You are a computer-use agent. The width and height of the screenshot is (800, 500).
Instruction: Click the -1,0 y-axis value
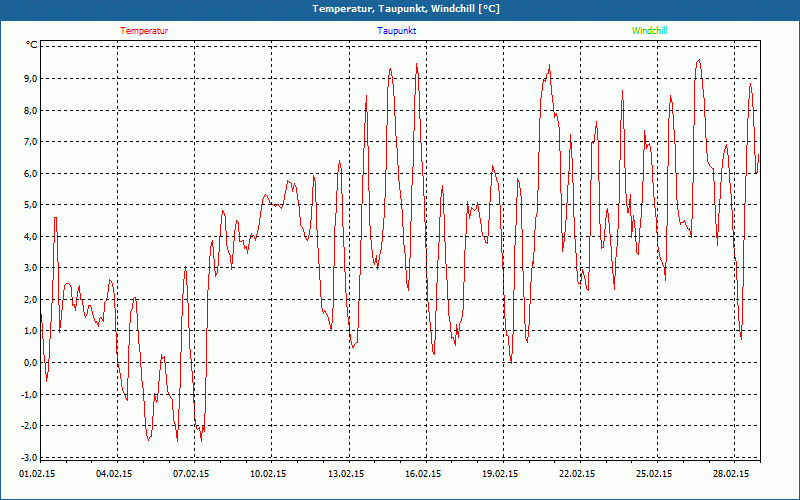pyautogui.click(x=29, y=394)
